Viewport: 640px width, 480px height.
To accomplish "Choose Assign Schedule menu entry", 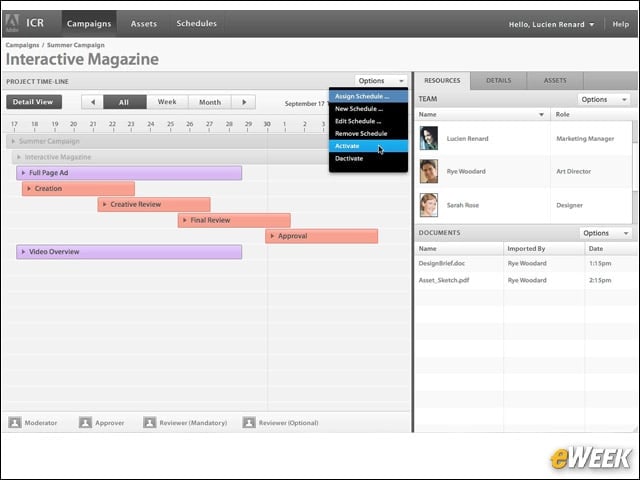I will [x=368, y=96].
